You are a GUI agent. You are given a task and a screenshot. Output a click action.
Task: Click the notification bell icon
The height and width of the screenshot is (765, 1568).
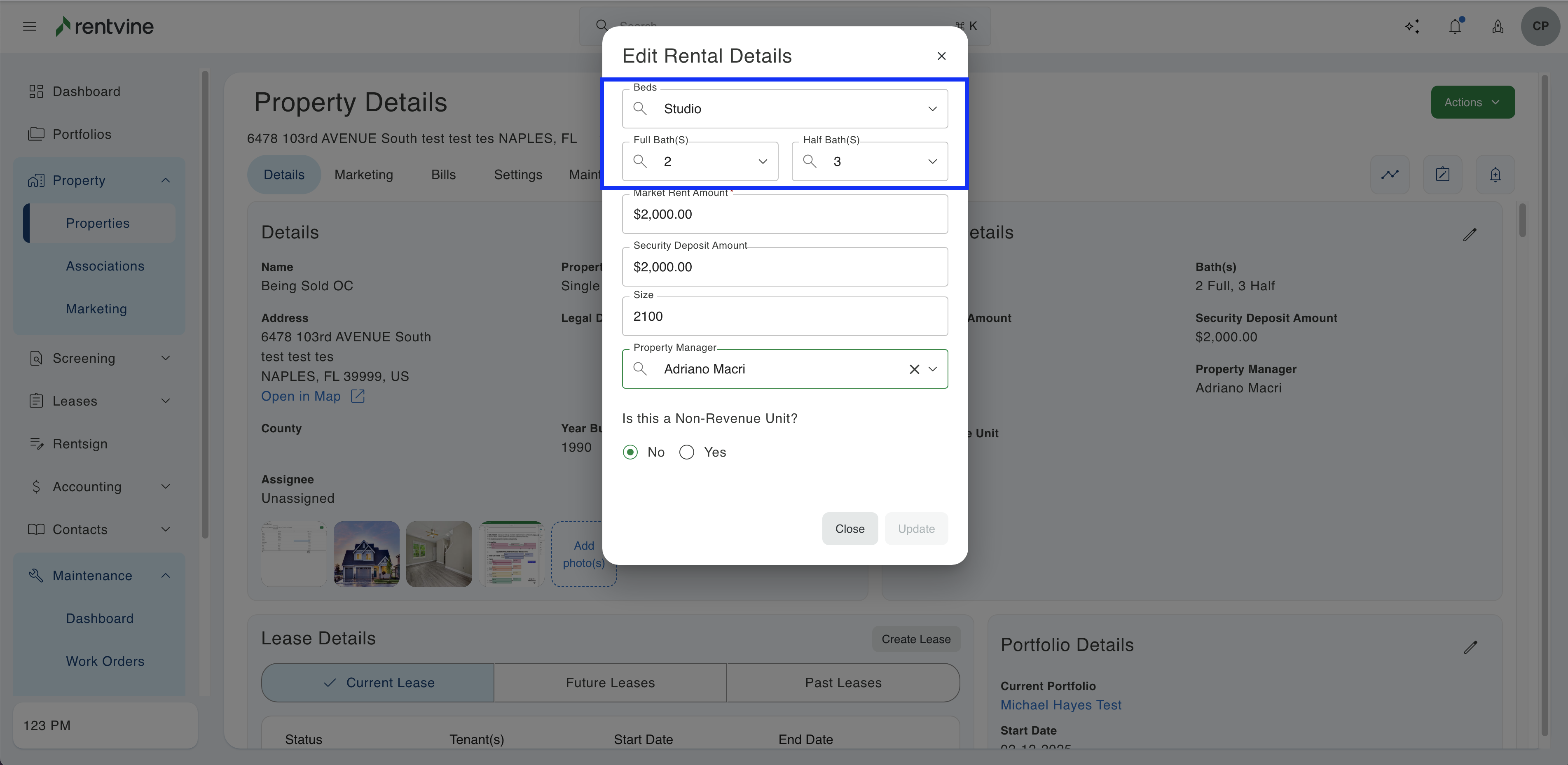tap(1455, 26)
